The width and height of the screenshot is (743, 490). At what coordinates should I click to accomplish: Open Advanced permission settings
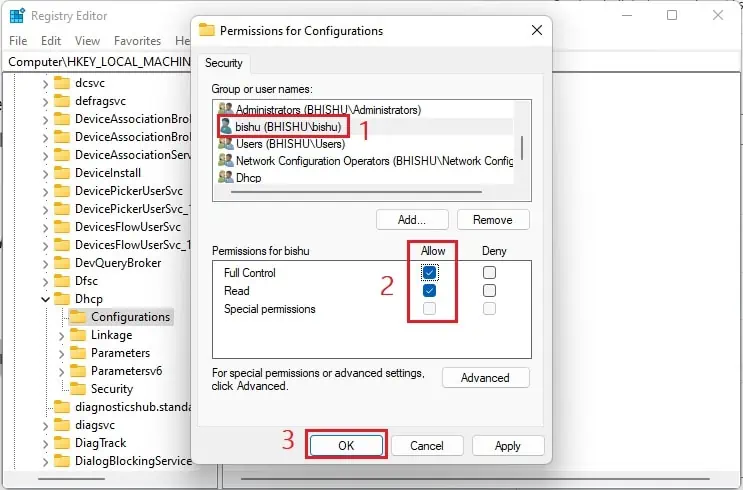pos(485,378)
